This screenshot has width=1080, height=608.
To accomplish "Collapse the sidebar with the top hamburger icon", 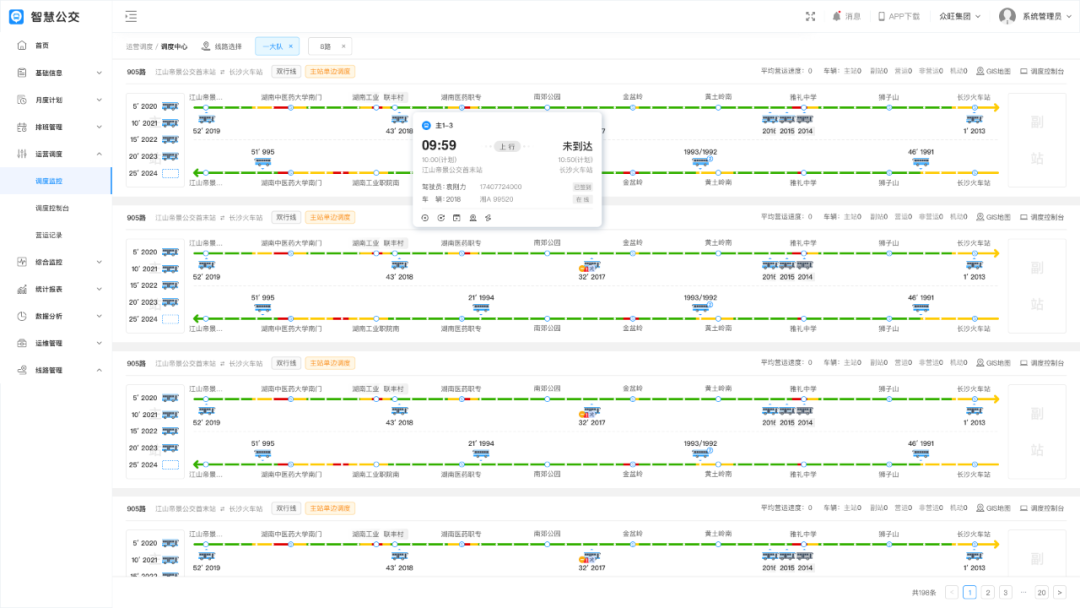I will 131,16.
